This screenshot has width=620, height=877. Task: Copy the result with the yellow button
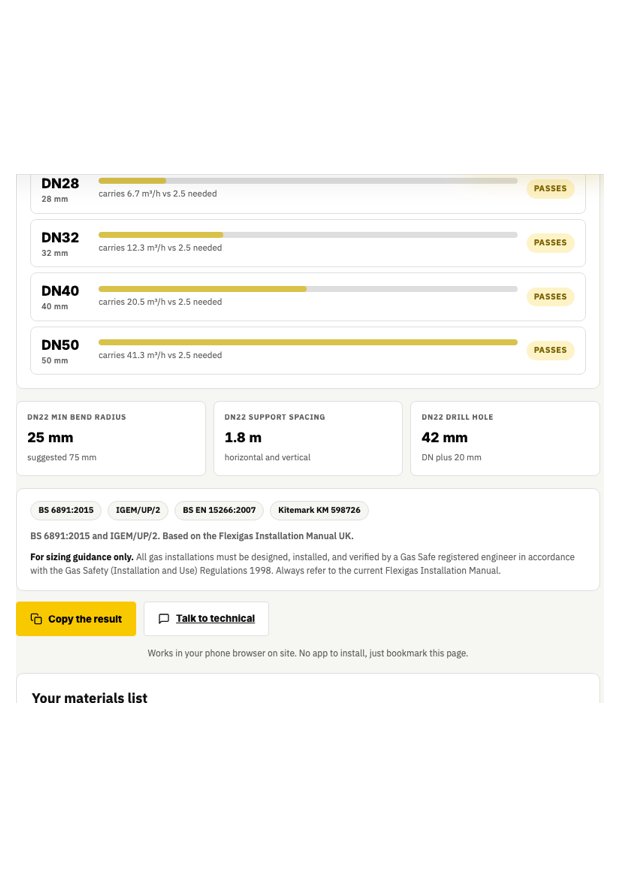click(x=76, y=619)
